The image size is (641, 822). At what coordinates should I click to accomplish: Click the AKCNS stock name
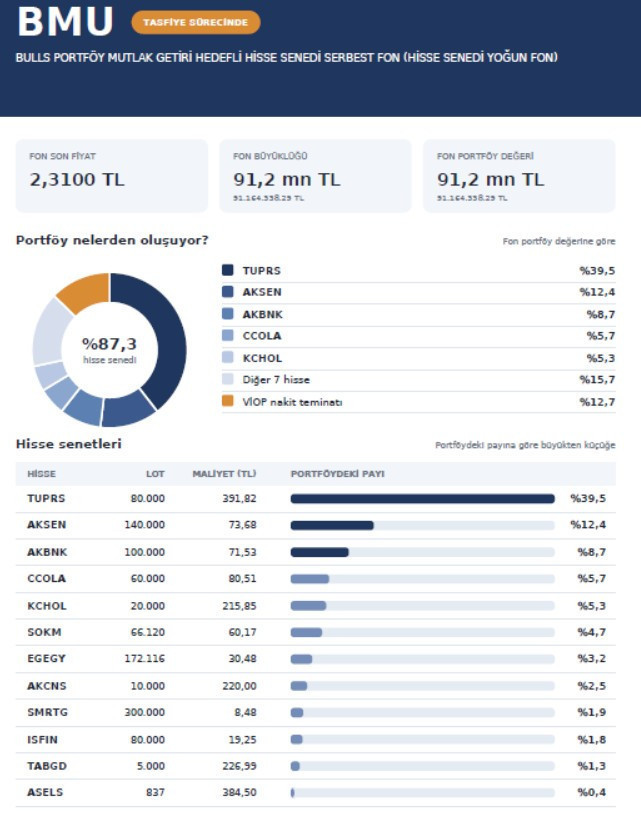pyautogui.click(x=47, y=686)
